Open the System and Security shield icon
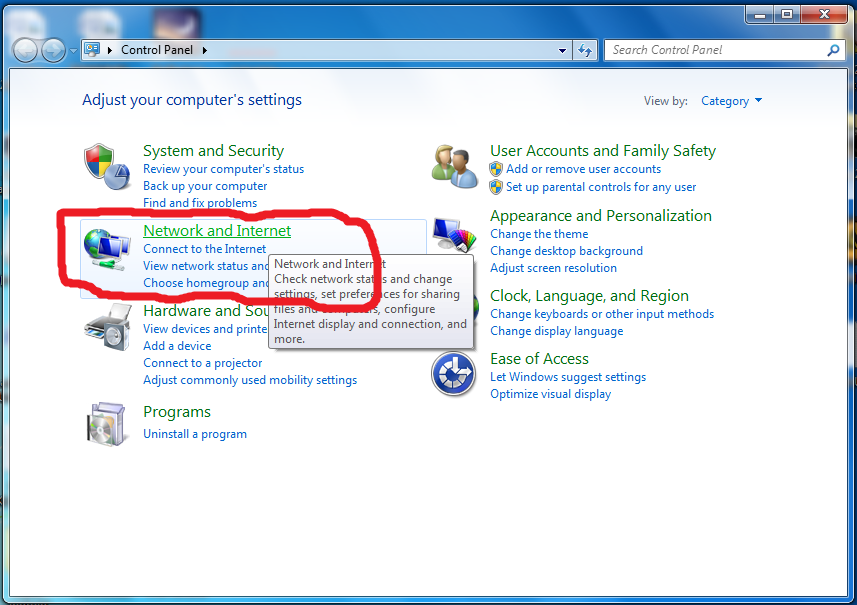This screenshot has width=857, height=605. pyautogui.click(x=107, y=167)
